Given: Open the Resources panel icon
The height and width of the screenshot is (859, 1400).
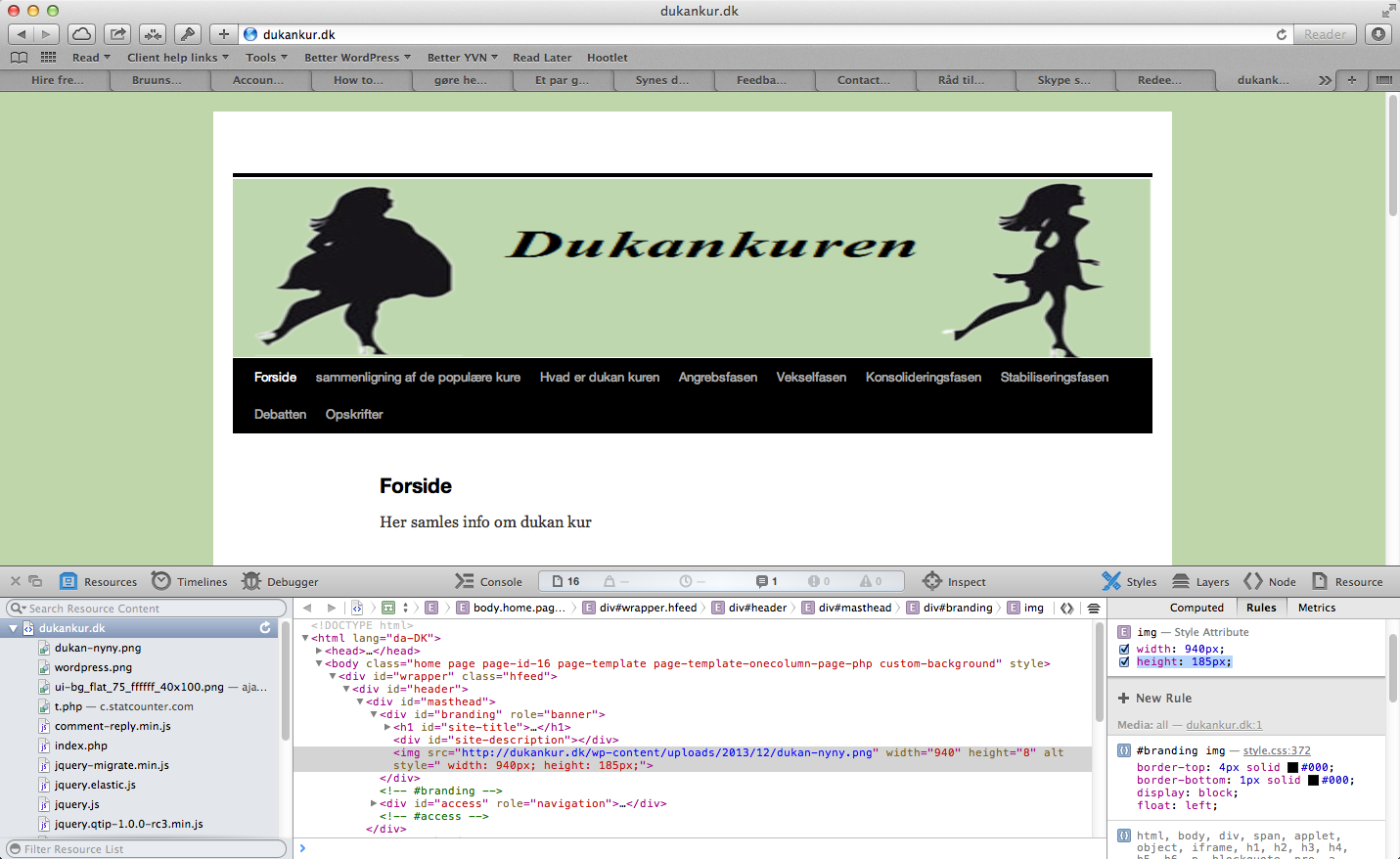Looking at the screenshot, I should click(x=68, y=581).
